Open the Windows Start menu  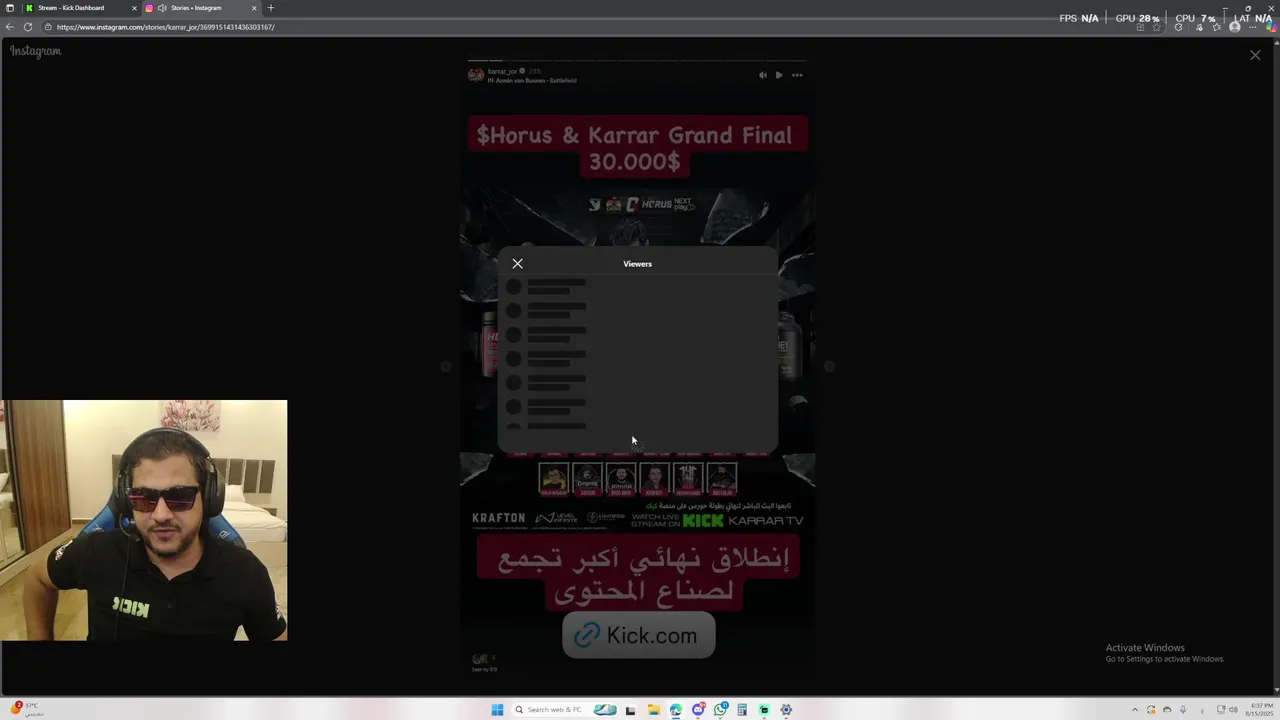coord(497,710)
